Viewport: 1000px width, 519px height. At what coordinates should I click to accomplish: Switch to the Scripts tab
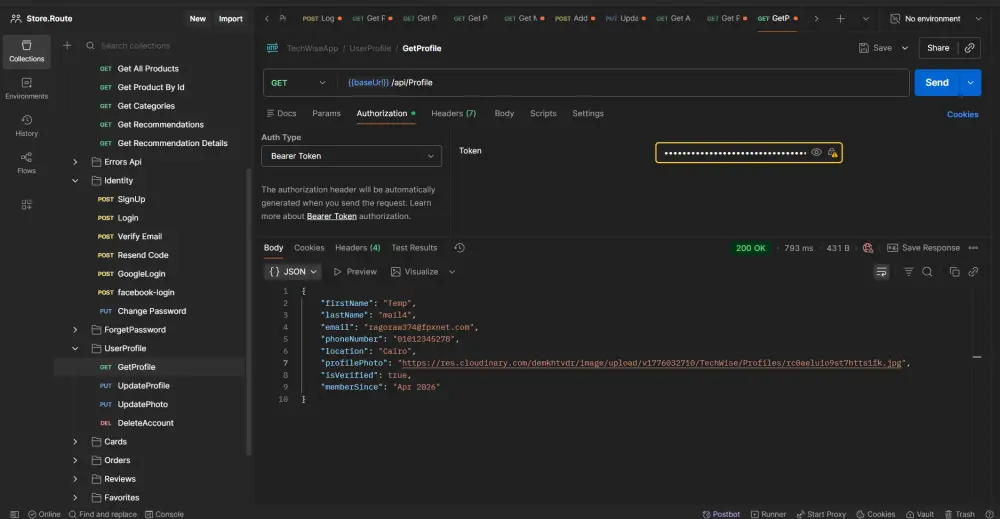[543, 113]
